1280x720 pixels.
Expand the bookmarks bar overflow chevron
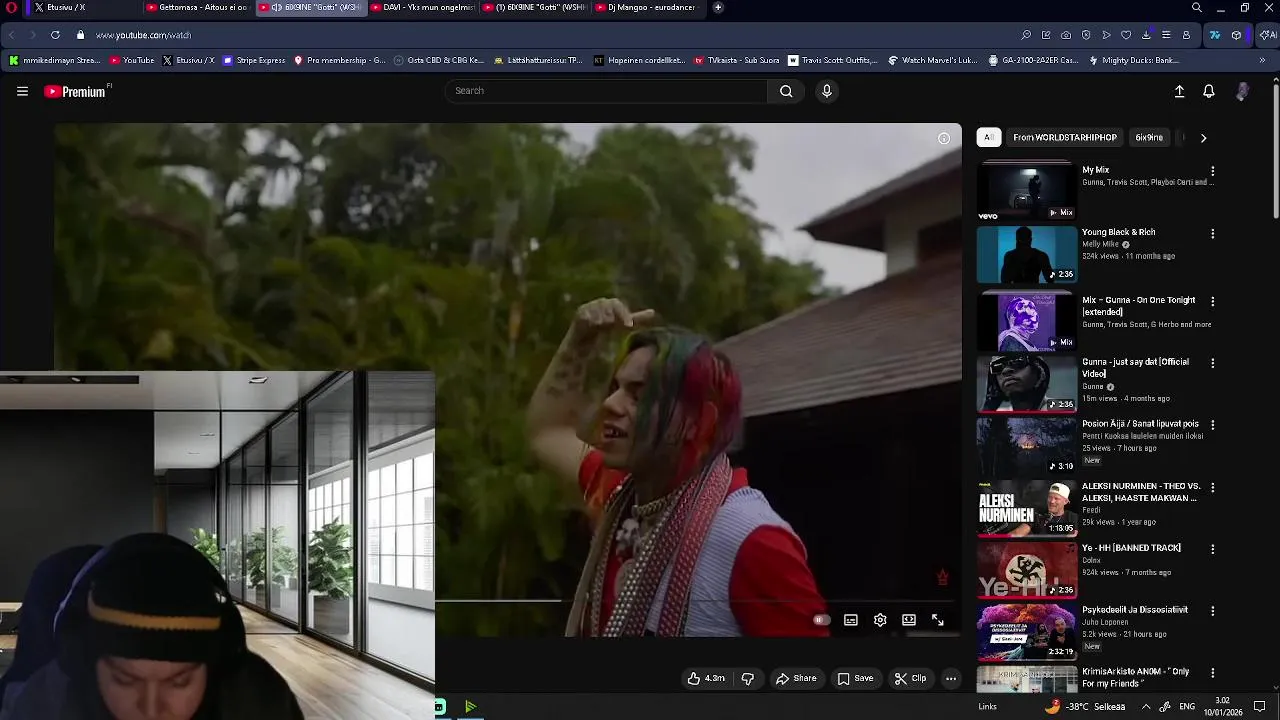pyautogui.click(x=1262, y=60)
